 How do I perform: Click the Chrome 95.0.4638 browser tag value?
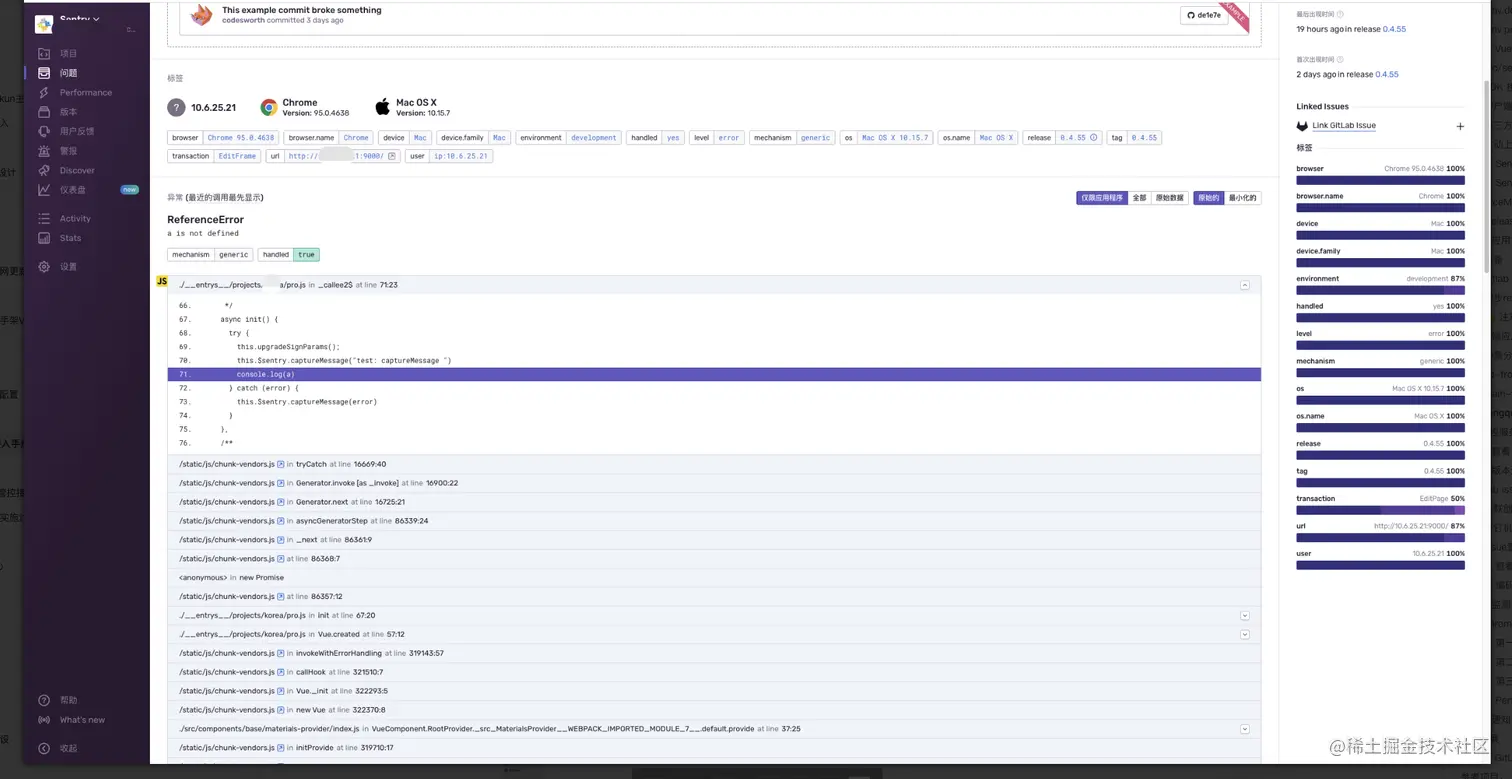tap(240, 138)
